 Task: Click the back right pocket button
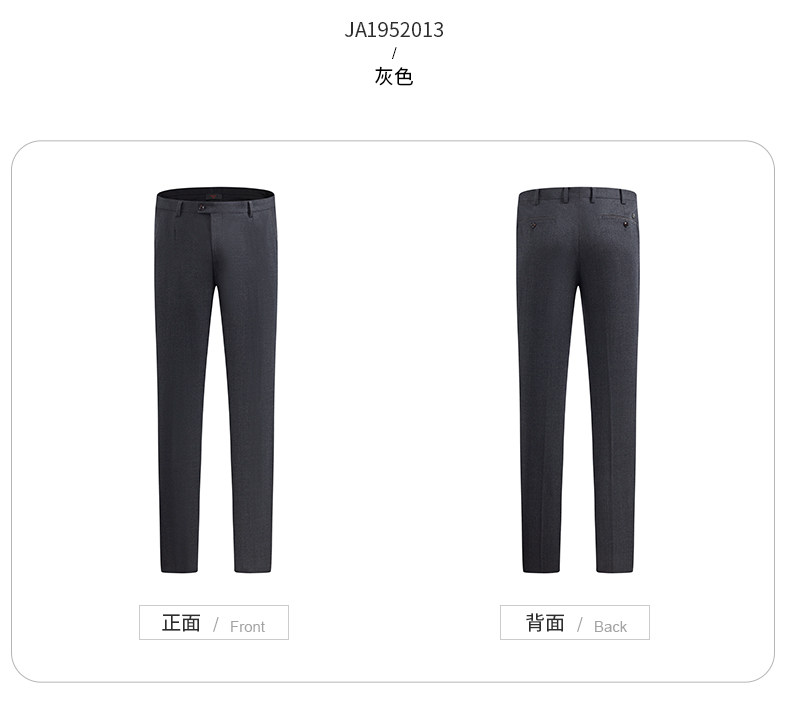pos(626,224)
